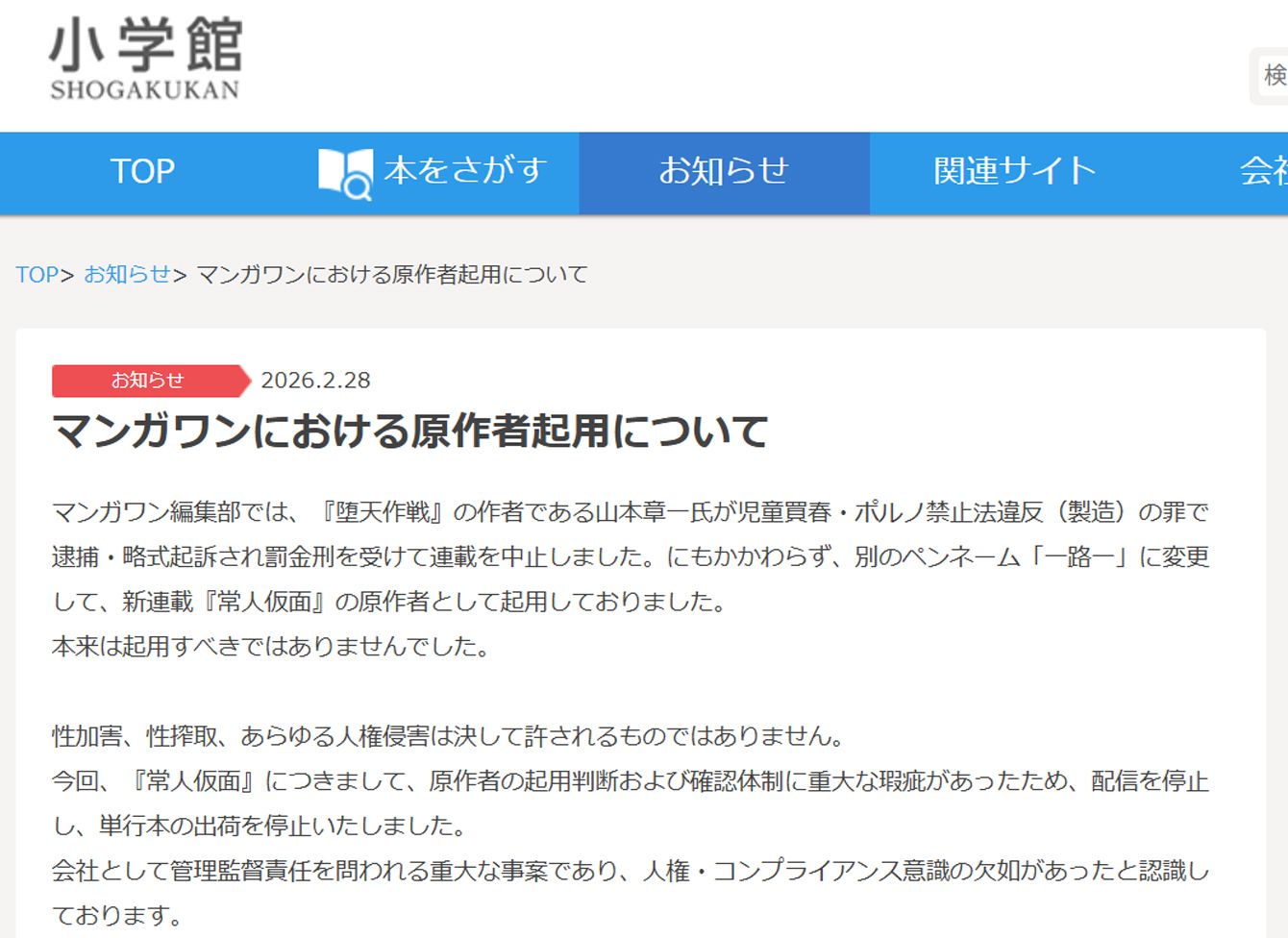Click the paragraph line starting マンガワン編集部では
The image size is (1288, 938).
point(631,512)
